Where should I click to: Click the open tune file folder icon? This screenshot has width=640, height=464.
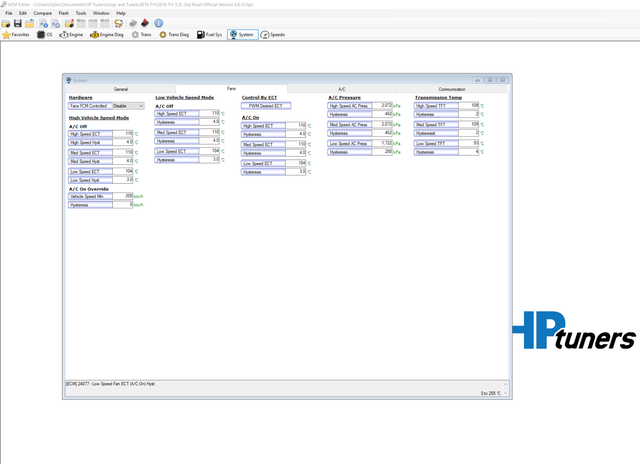pos(6,23)
